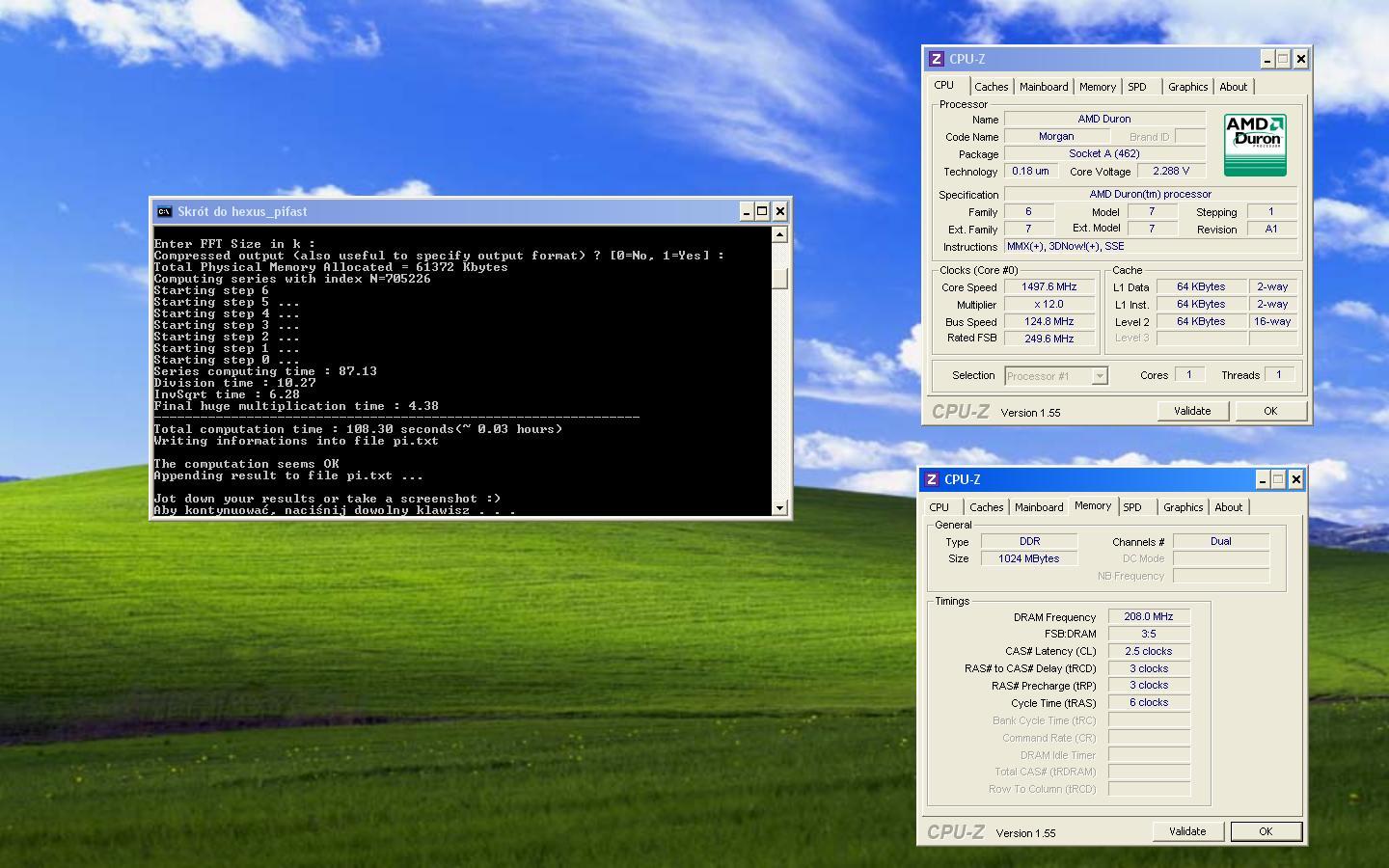Click DRAM Frequency value 208.0 MHz
Viewport: 1389px width, 868px height.
click(x=1149, y=616)
